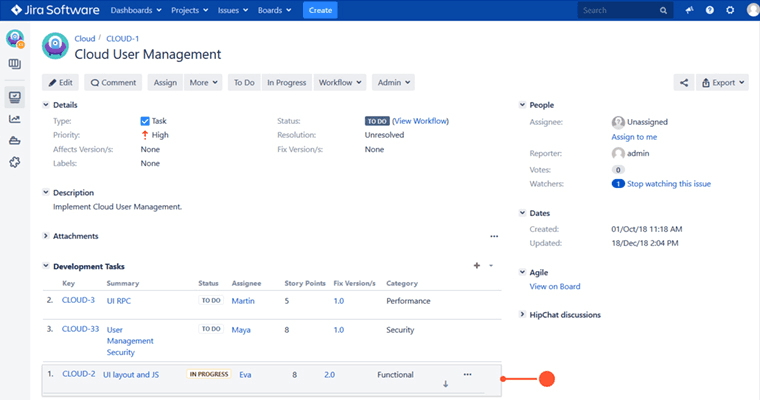Open the feedback megaphone icon
760x400 pixels.
[x=689, y=10]
